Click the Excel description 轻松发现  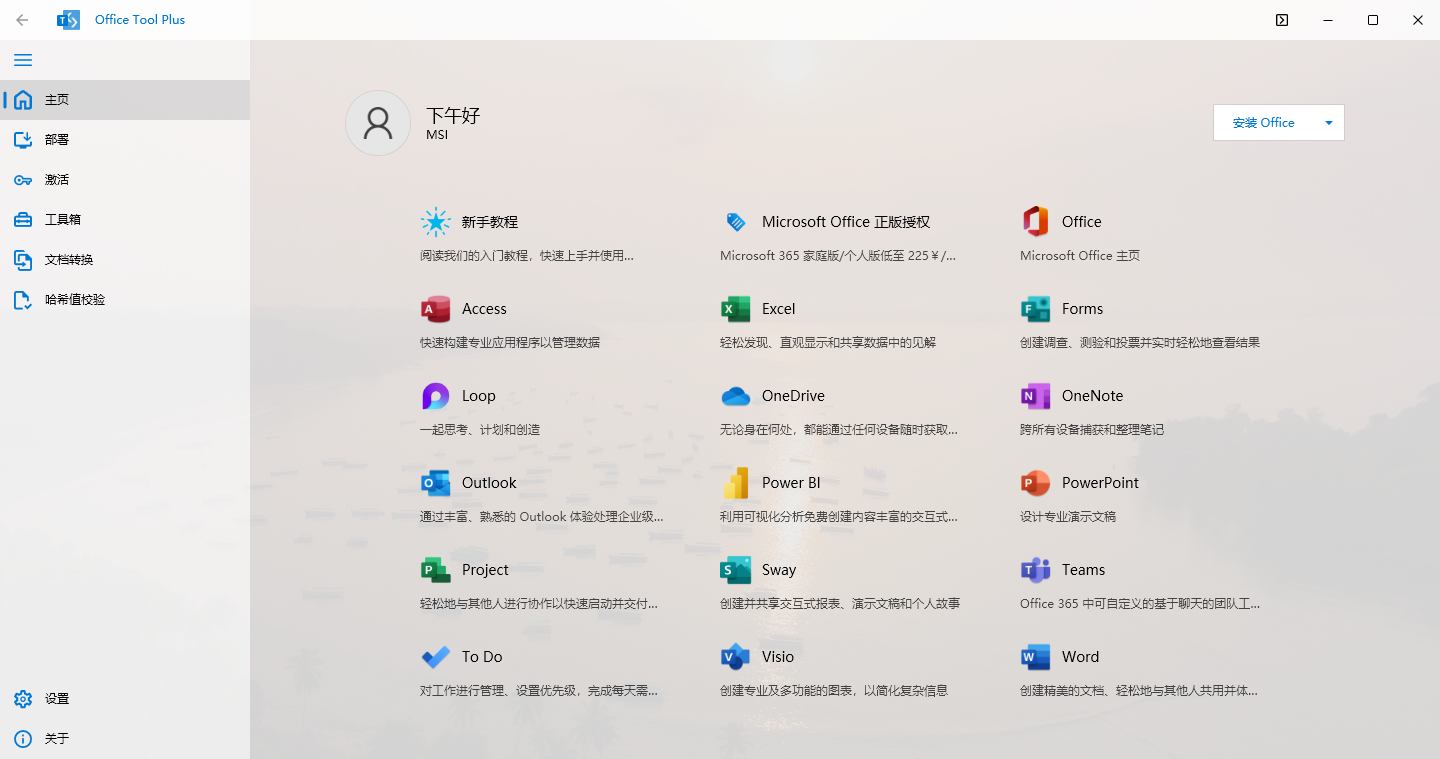coord(828,343)
